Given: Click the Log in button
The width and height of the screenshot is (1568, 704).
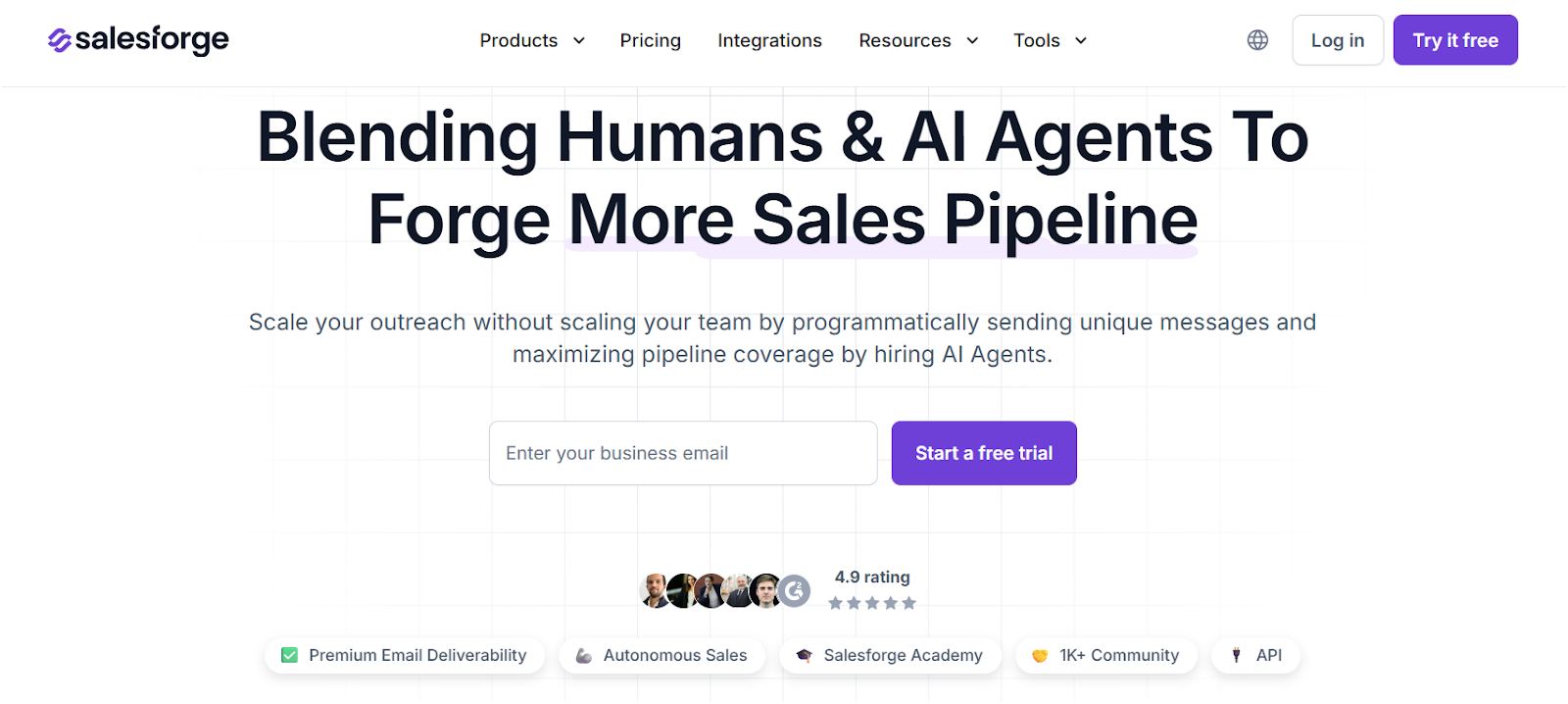Looking at the screenshot, I should point(1337,40).
